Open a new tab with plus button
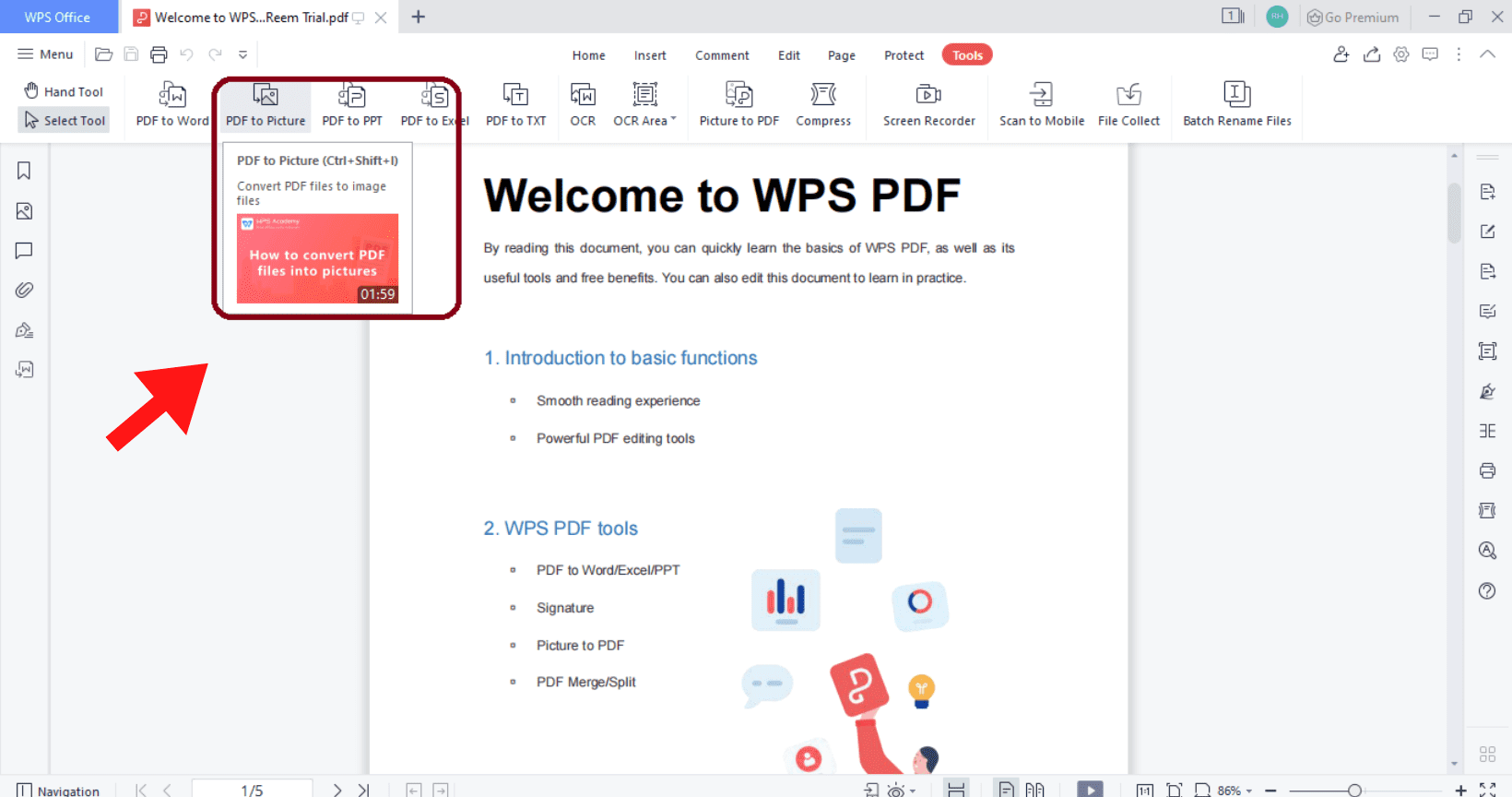The width and height of the screenshot is (1512, 797). coord(418,17)
